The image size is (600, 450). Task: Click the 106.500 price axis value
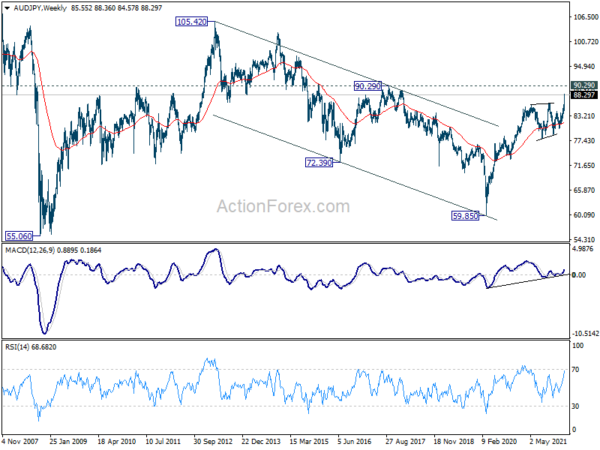point(585,17)
